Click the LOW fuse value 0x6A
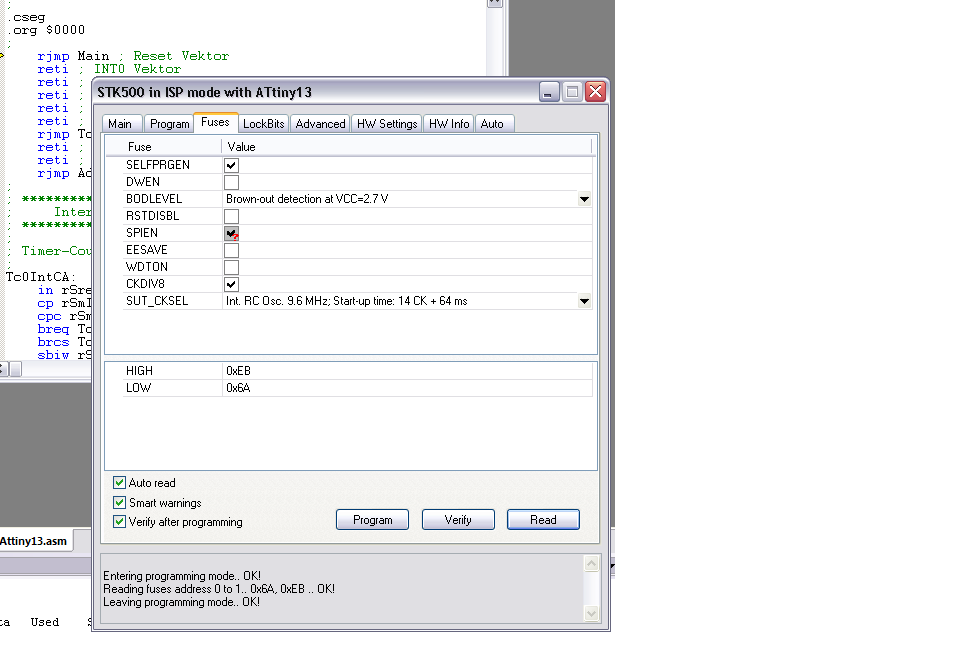The height and width of the screenshot is (648, 972). coord(239,388)
